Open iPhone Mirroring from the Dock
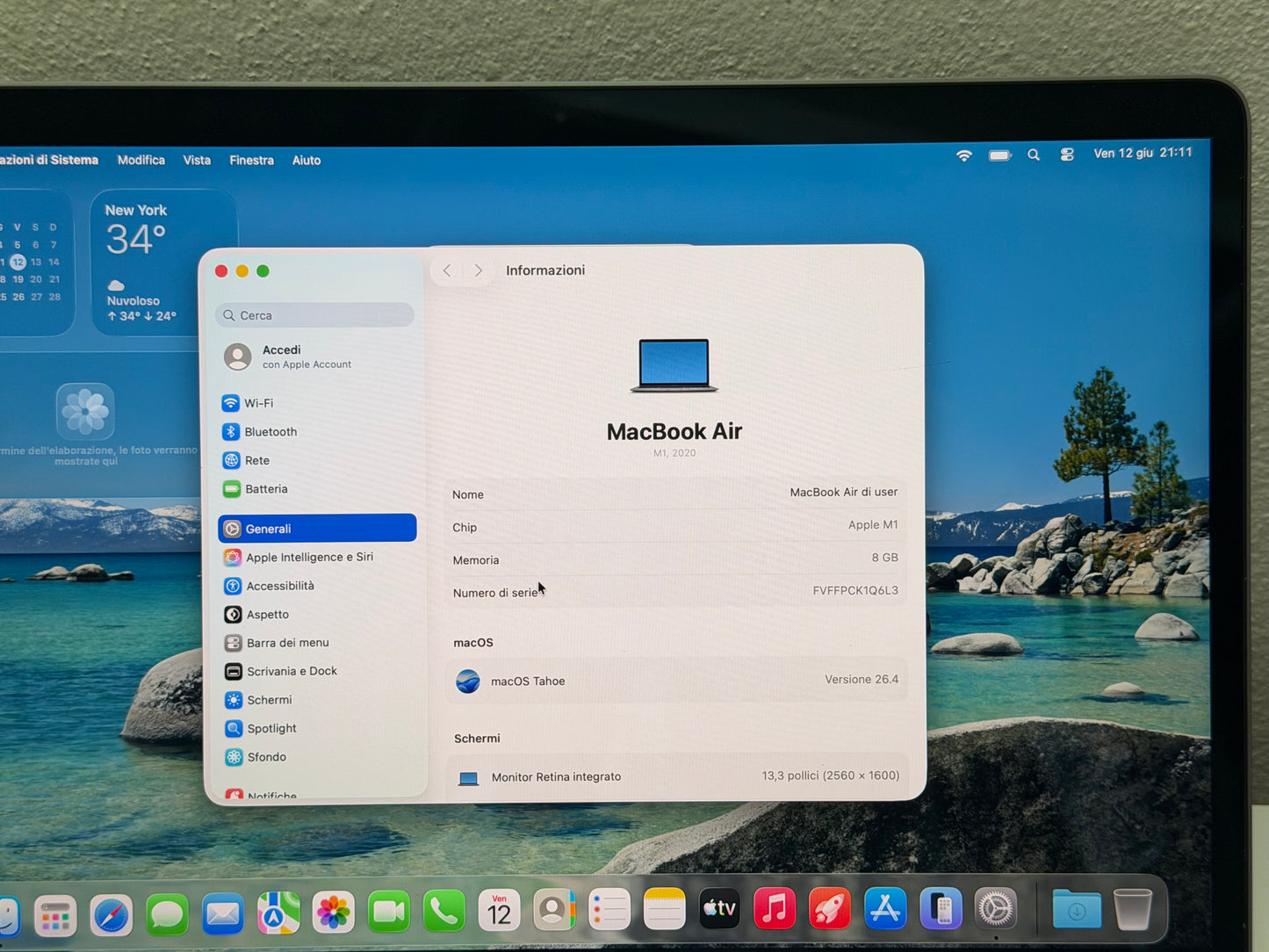 [x=941, y=909]
